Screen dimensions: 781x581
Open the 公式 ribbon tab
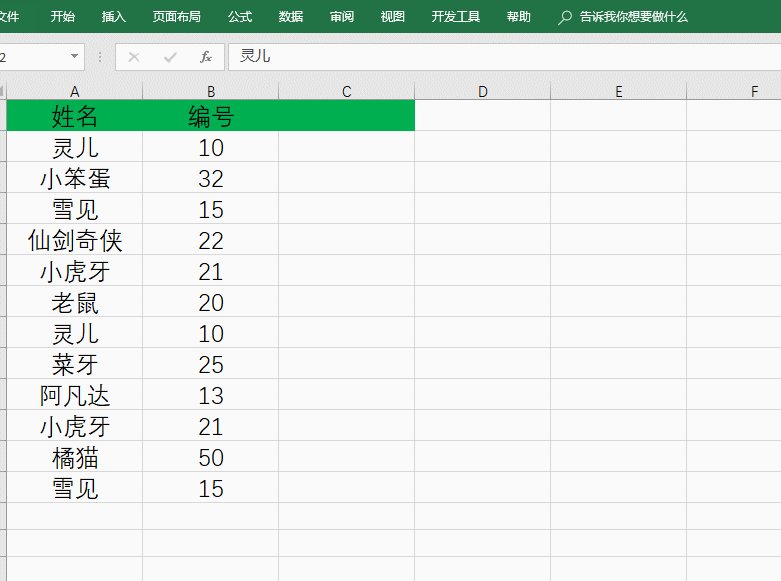point(240,17)
